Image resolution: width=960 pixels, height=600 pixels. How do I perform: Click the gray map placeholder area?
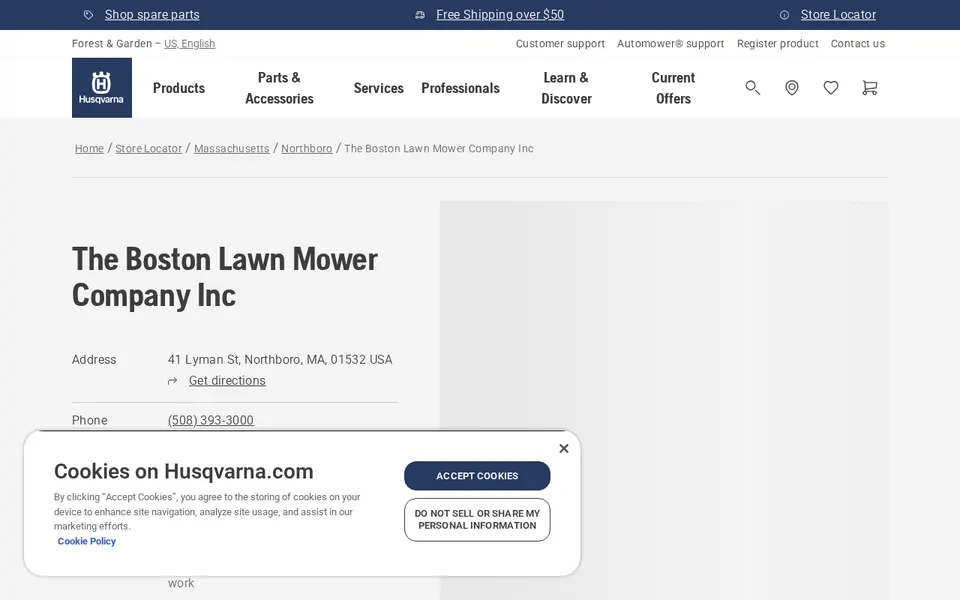pyautogui.click(x=664, y=400)
